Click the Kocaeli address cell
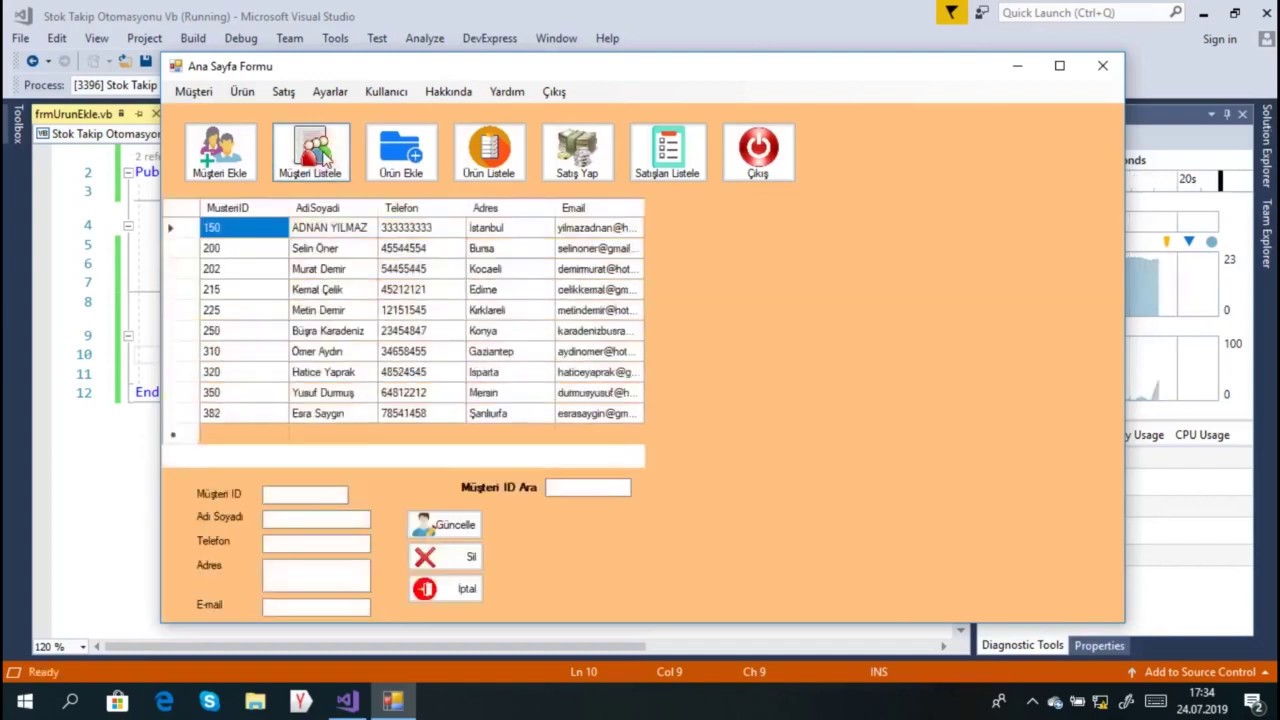 tap(509, 269)
